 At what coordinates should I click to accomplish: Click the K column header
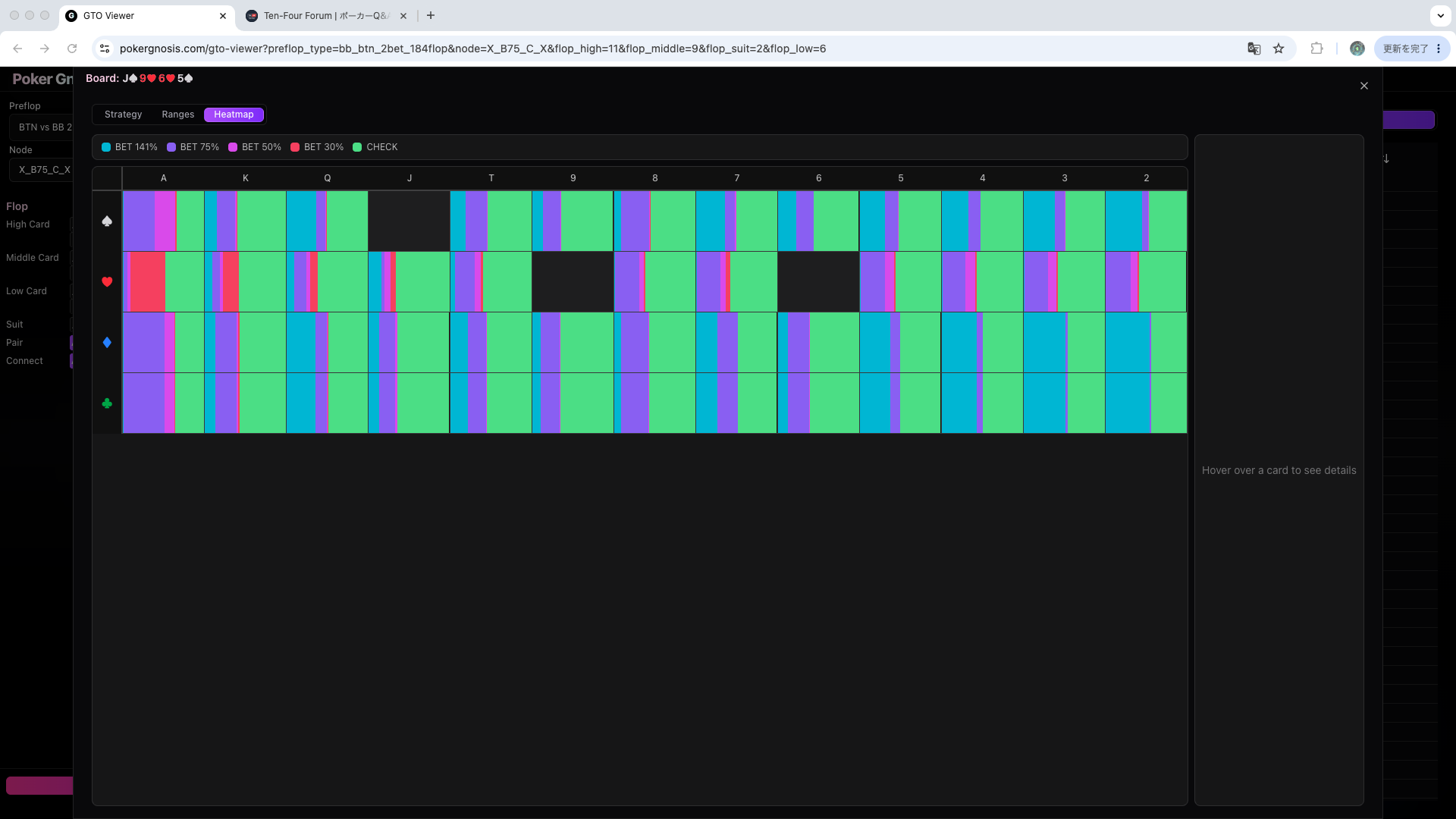245,178
